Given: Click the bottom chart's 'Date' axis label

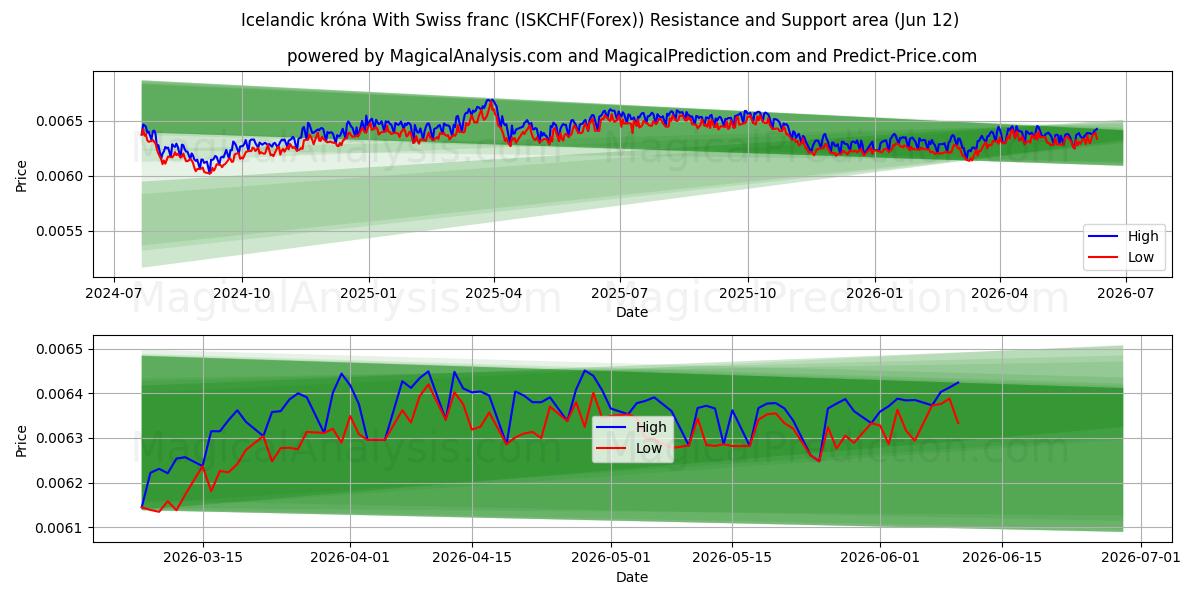Looking at the screenshot, I should [x=632, y=577].
